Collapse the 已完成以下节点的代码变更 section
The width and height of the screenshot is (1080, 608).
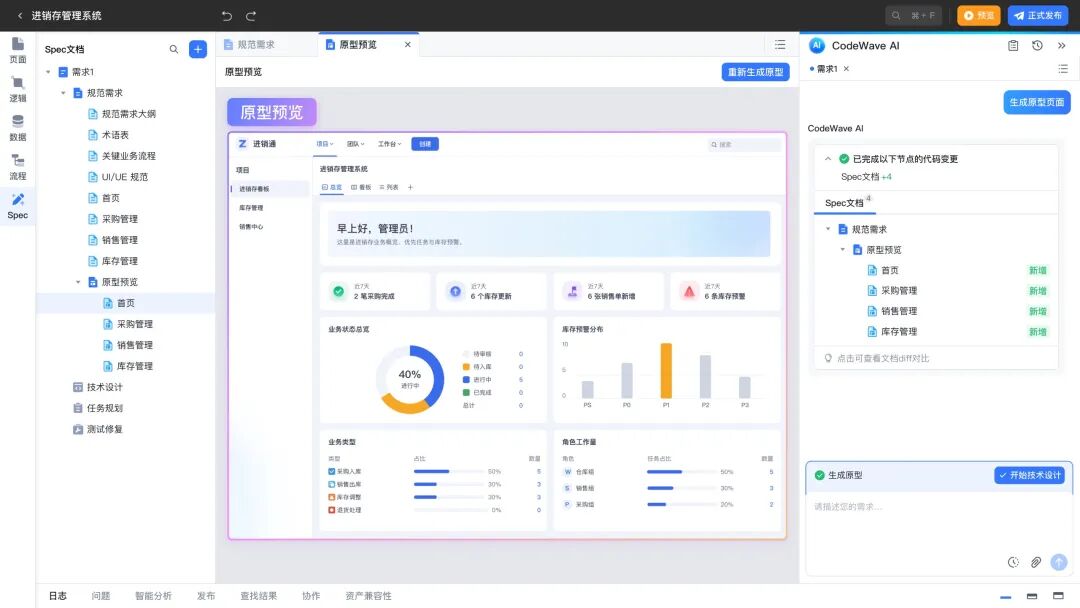click(828, 159)
